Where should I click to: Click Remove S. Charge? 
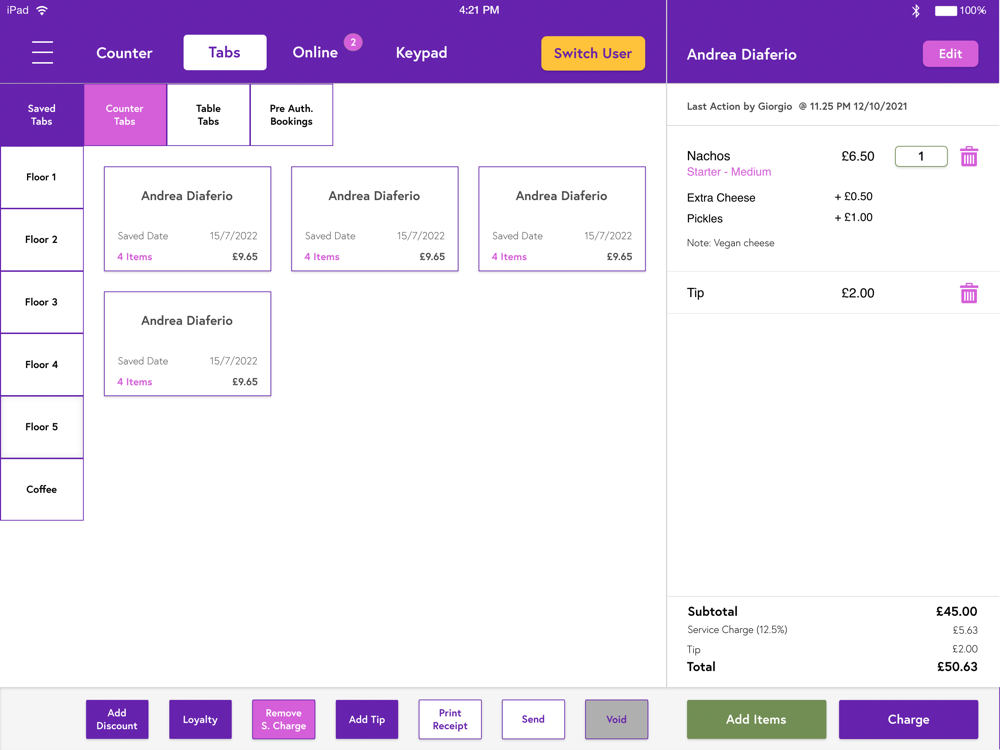coord(284,719)
